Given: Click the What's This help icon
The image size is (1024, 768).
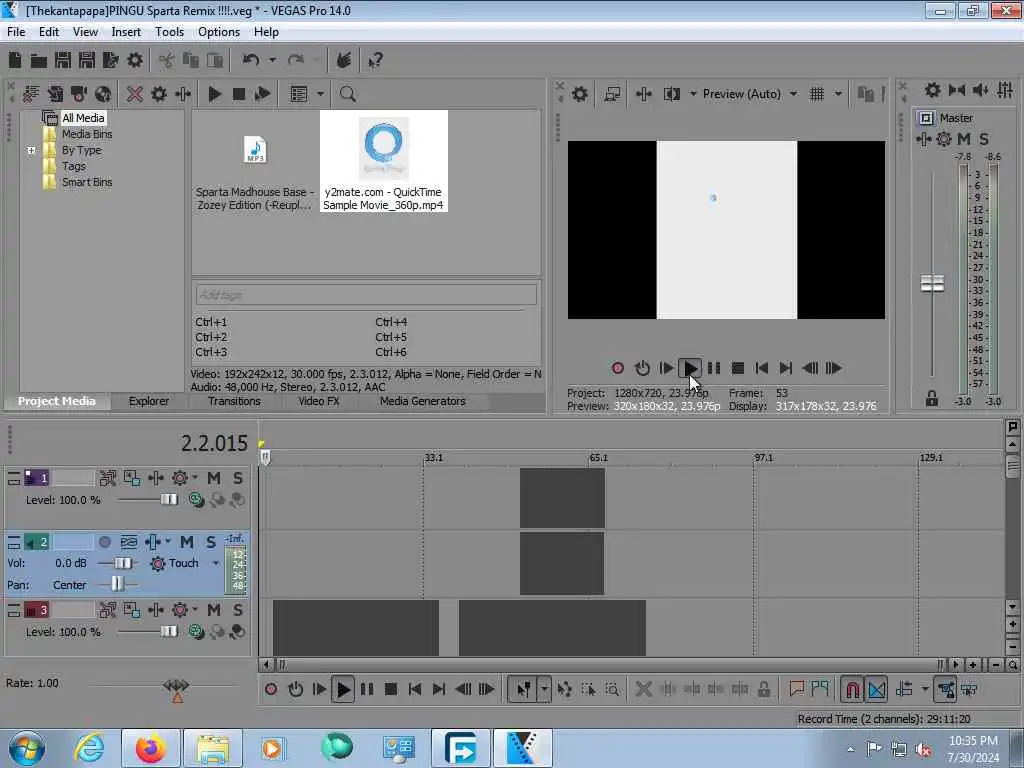Looking at the screenshot, I should click(375, 61).
